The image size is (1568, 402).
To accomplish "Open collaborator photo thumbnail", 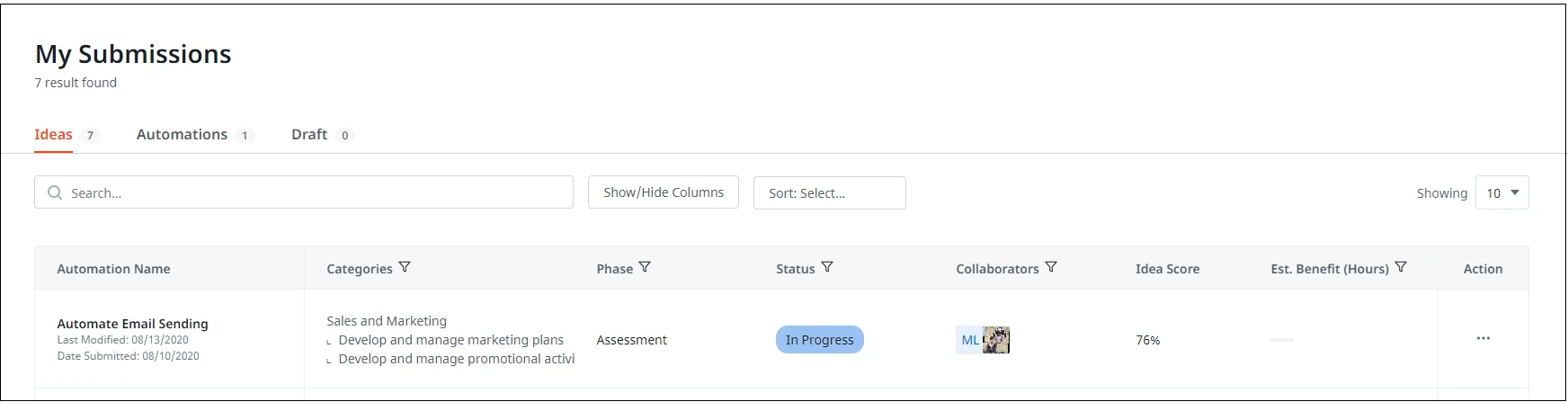I will tap(996, 340).
